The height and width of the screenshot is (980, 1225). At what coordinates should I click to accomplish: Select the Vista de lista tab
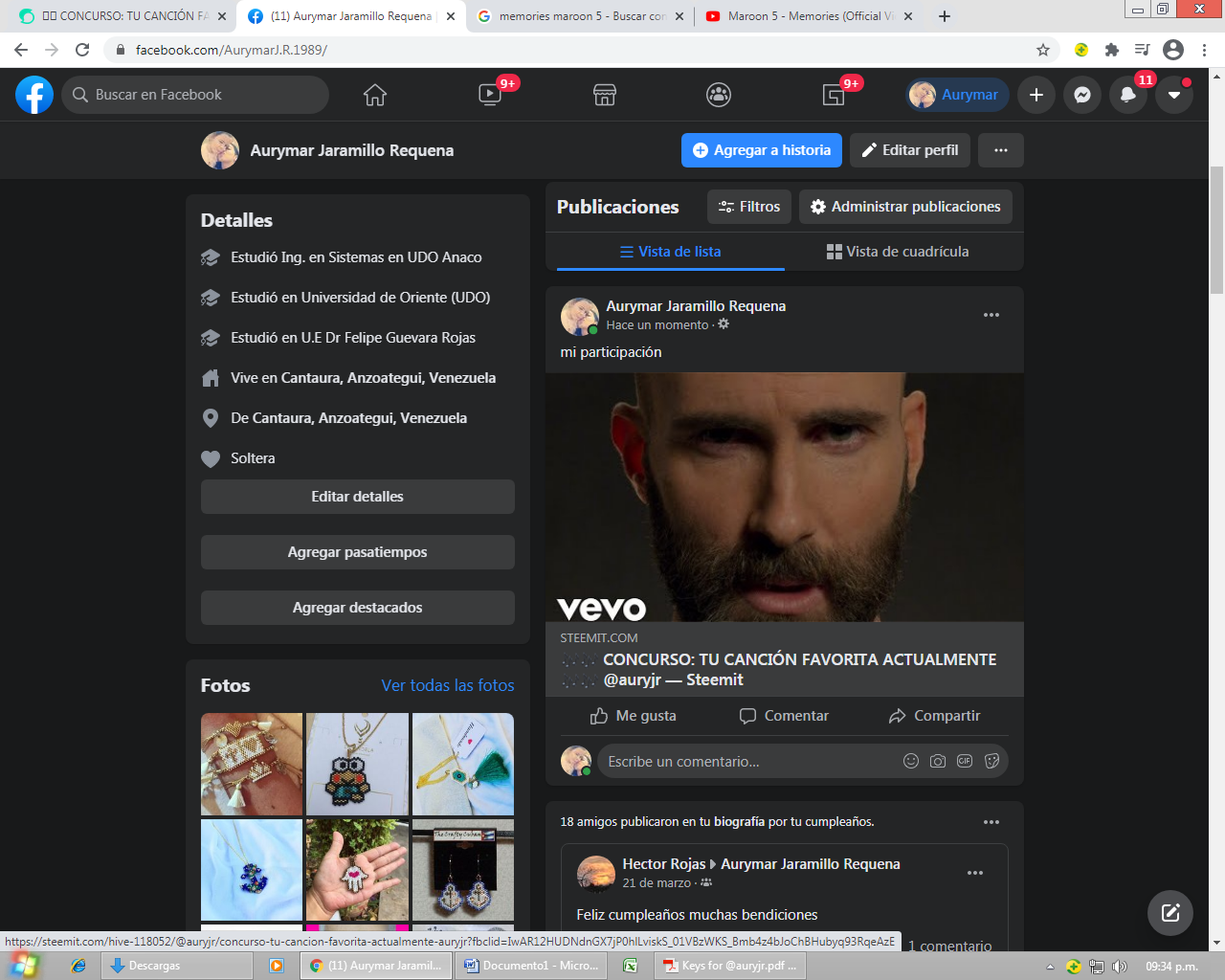coord(670,252)
